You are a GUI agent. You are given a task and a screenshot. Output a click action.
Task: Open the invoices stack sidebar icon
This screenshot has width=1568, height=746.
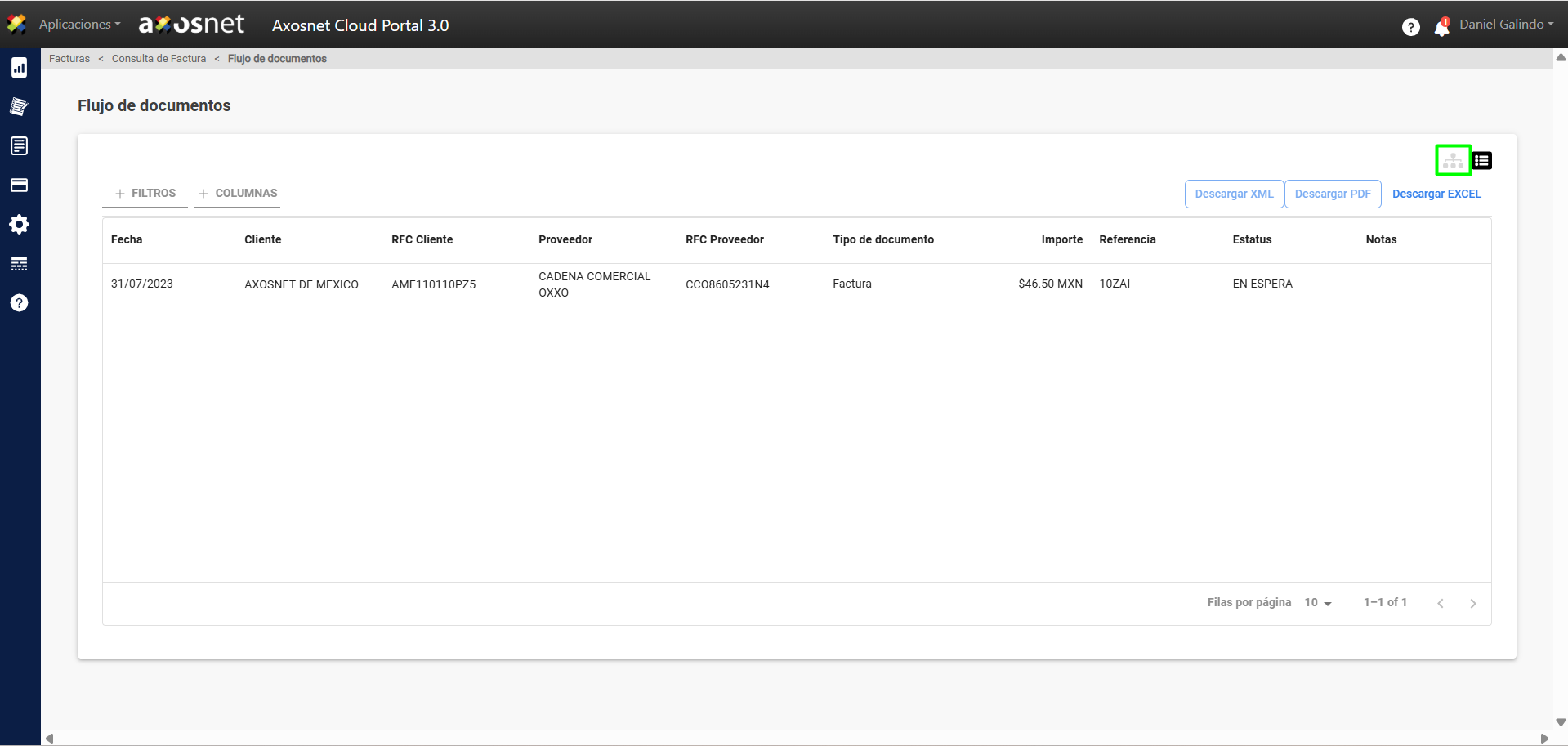coord(19,107)
